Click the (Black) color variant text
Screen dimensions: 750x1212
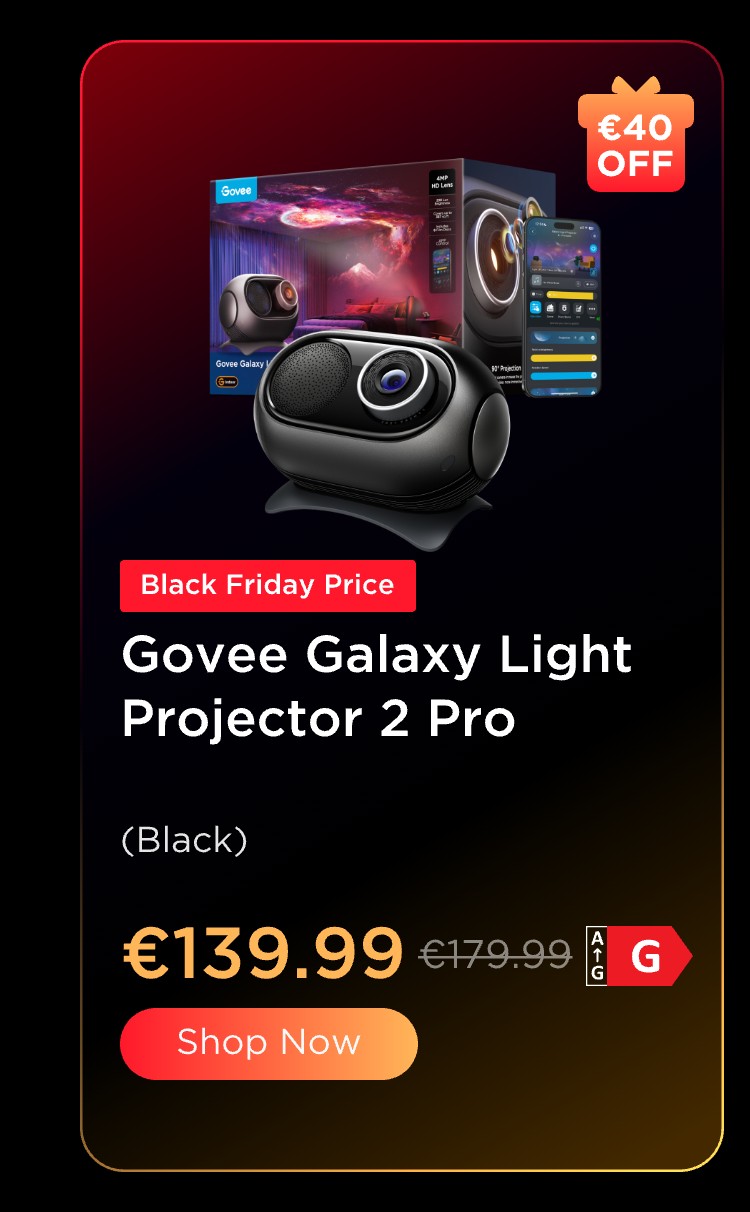point(184,840)
